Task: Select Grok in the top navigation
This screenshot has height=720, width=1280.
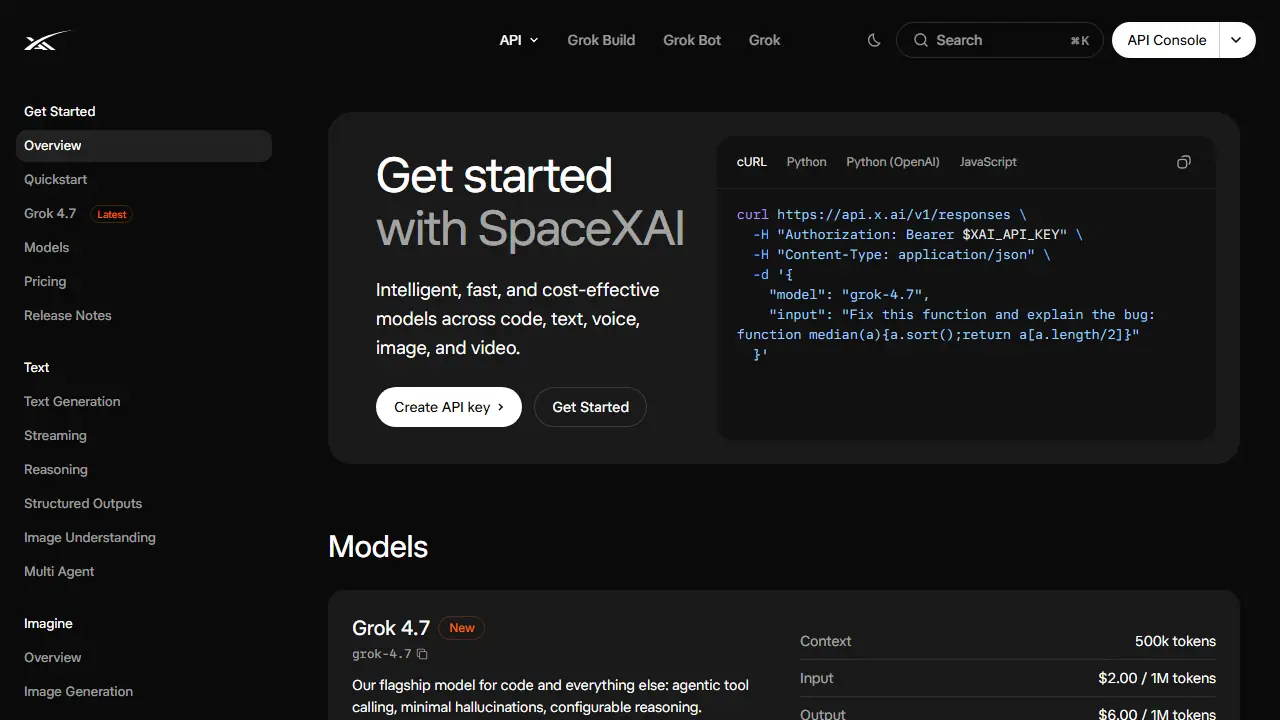Action: coord(765,40)
